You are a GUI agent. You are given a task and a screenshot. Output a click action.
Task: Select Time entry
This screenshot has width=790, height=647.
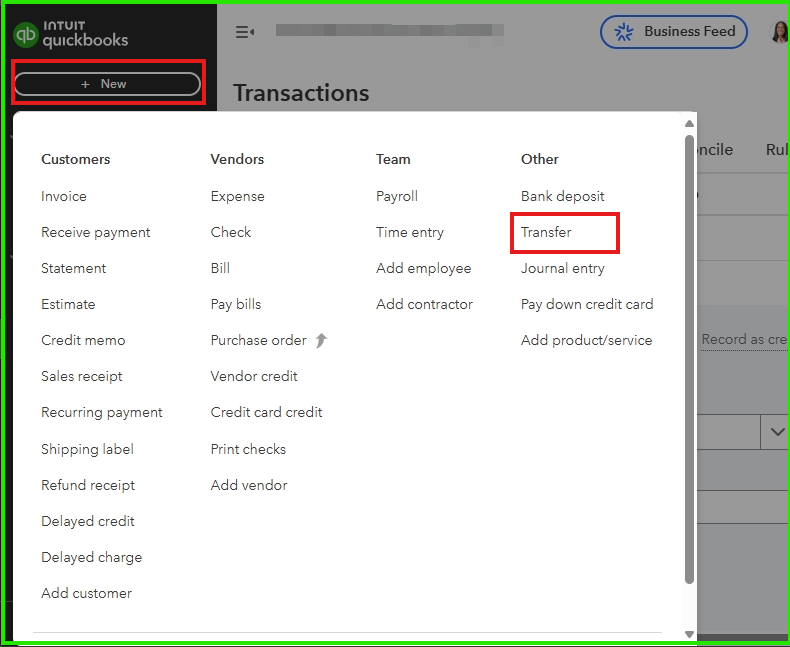pos(410,232)
